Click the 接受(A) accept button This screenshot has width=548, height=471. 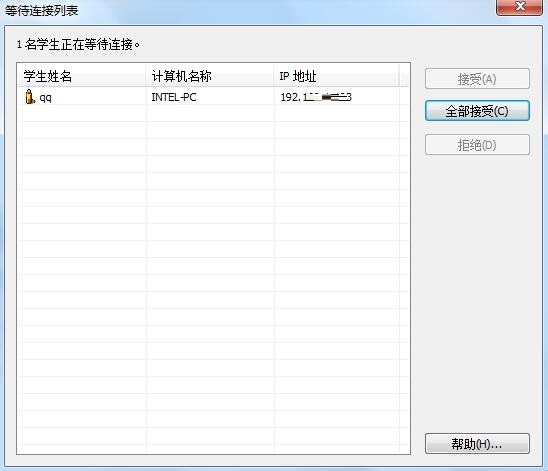pos(477,79)
